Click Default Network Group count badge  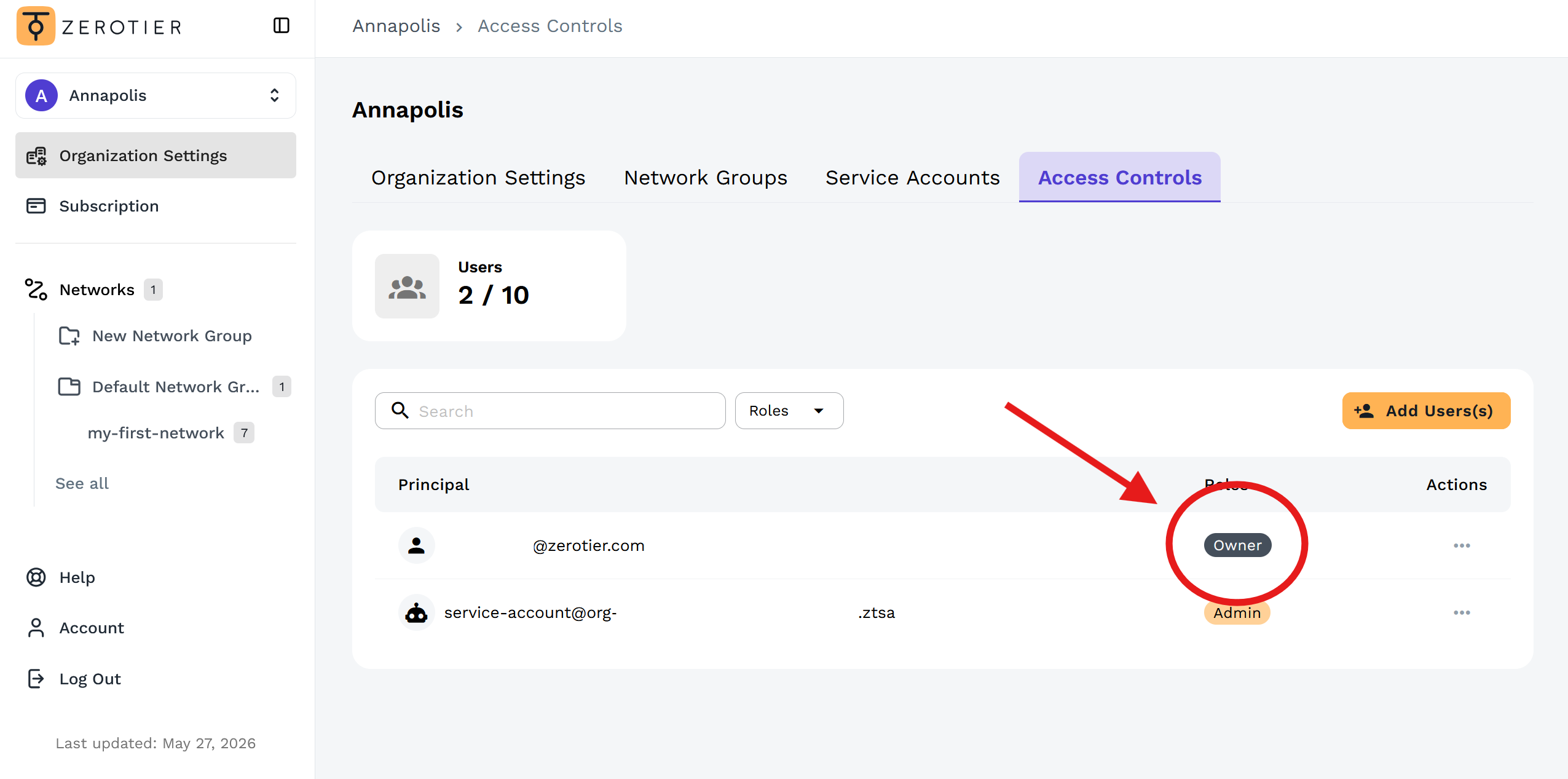tap(282, 387)
